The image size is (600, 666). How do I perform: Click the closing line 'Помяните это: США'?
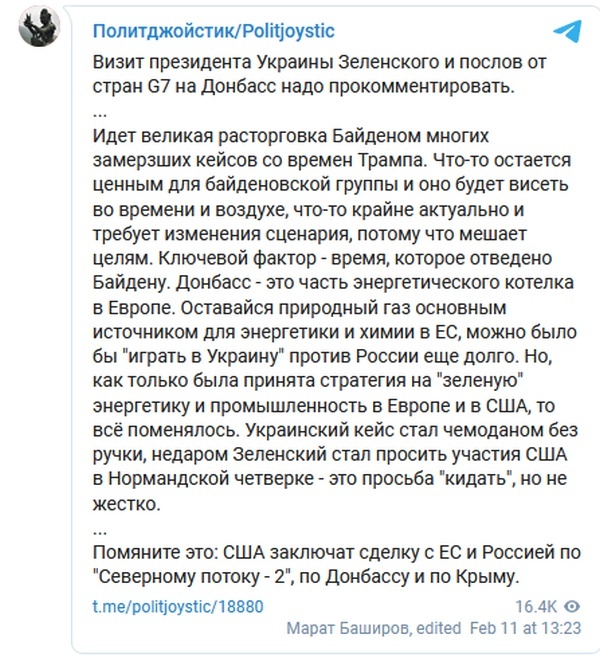[336, 564]
